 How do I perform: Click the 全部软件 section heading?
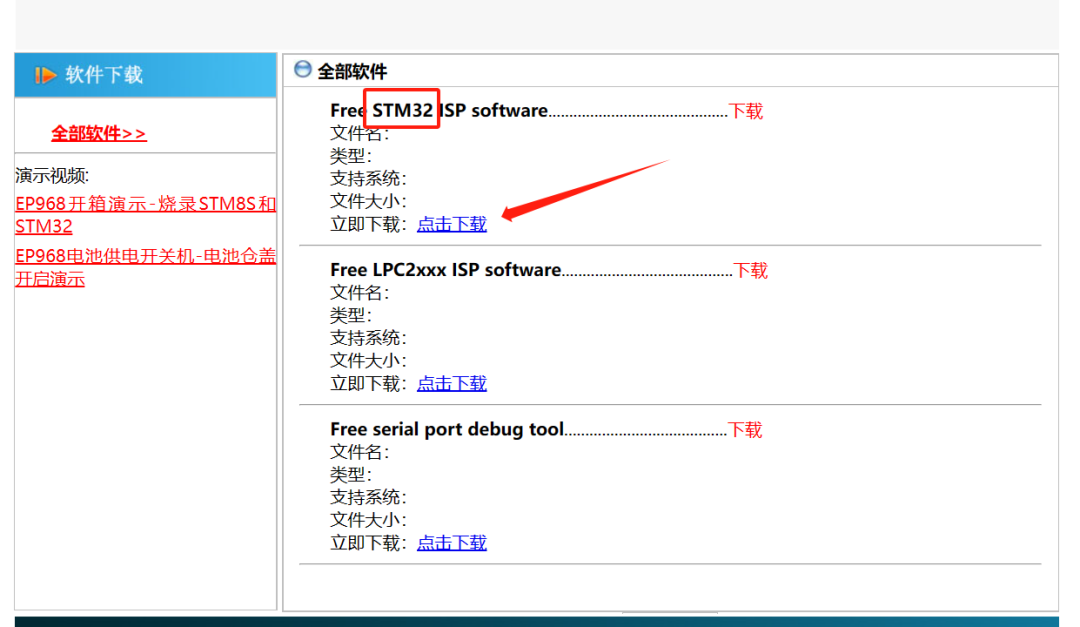(x=352, y=72)
